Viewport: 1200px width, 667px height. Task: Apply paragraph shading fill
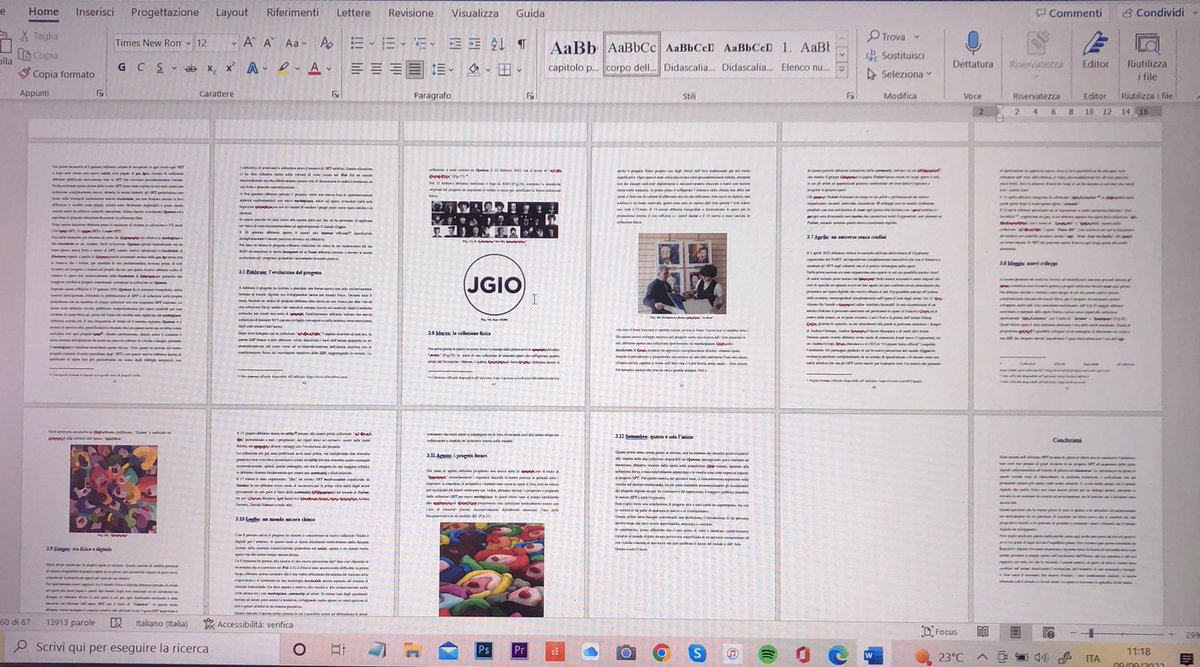pos(473,68)
